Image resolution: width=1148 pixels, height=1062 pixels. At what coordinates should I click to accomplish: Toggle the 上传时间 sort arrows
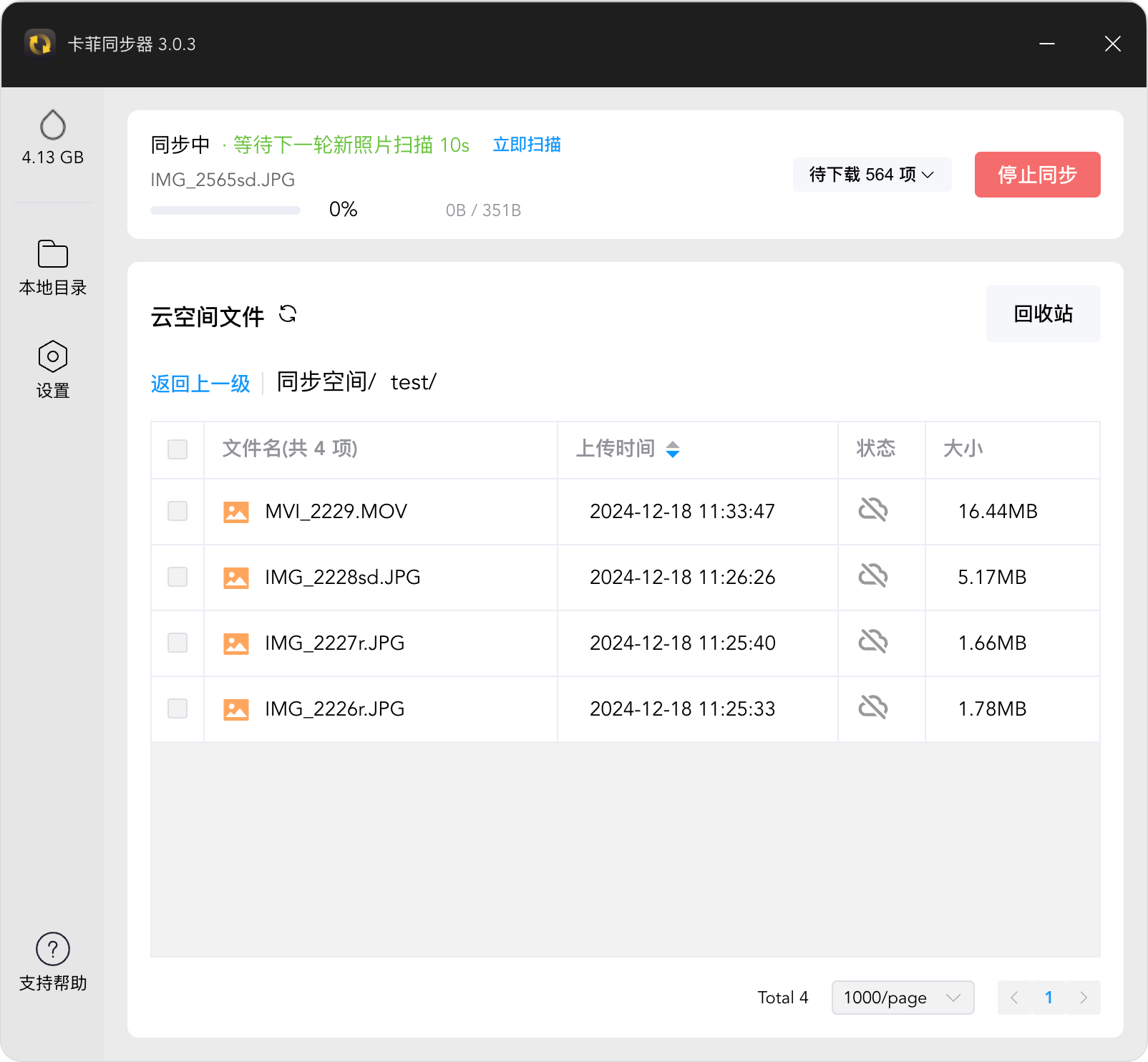pos(673,449)
